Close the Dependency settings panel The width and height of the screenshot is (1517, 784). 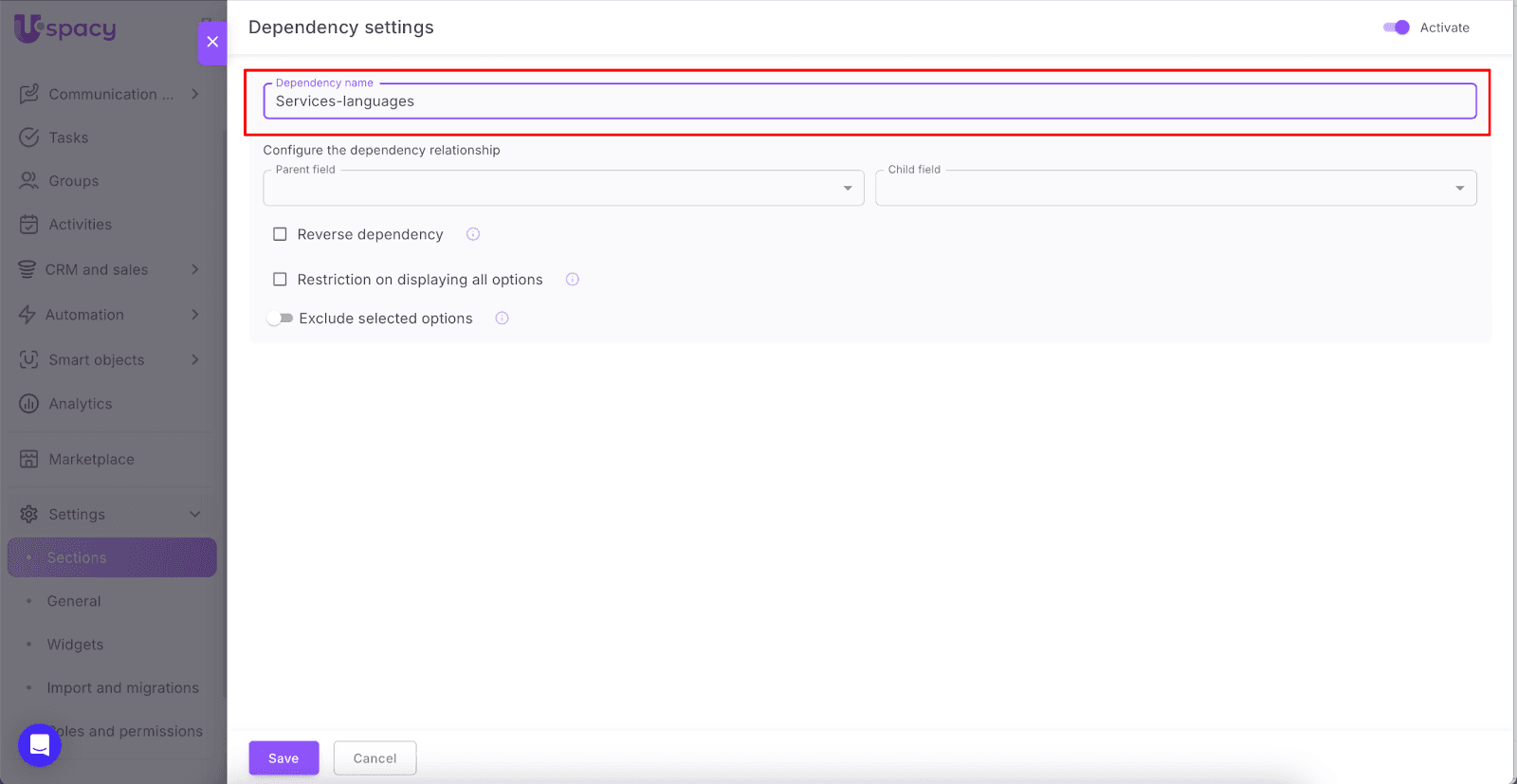click(212, 42)
